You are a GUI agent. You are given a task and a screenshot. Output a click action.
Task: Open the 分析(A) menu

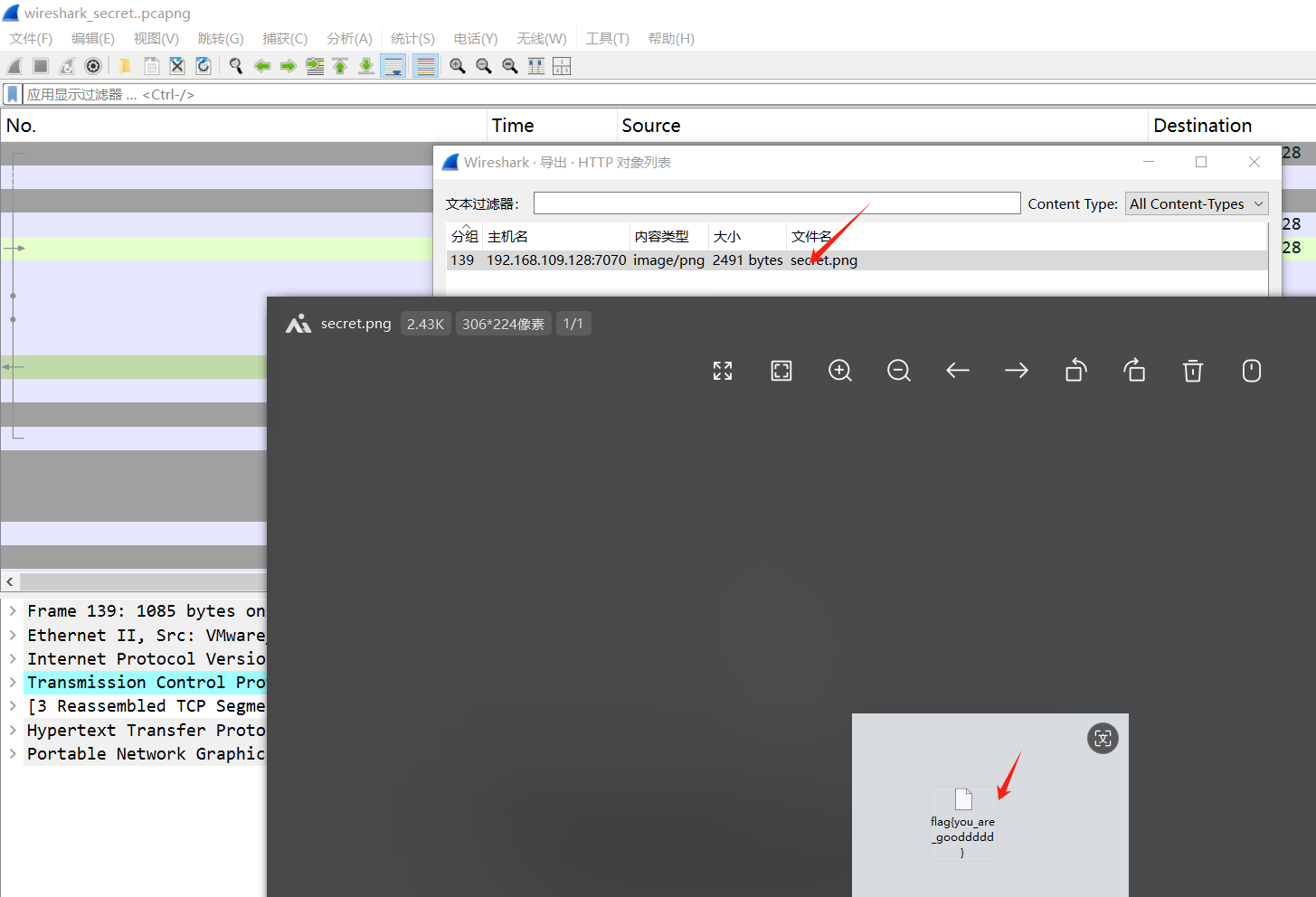349,39
